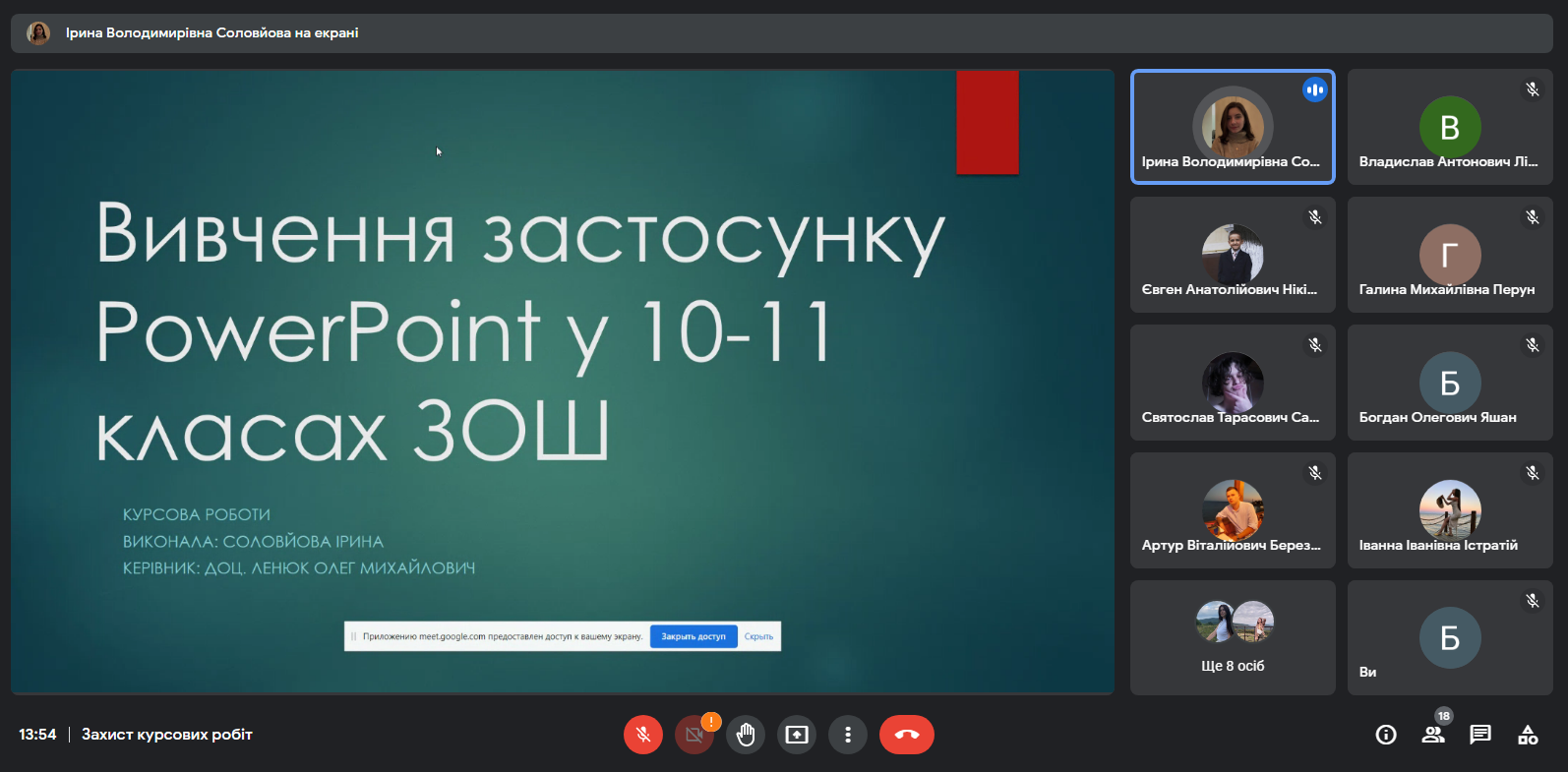The image size is (1568, 772).
Task: Click 'Закрыть доступ' to stop sharing
Action: tap(694, 636)
